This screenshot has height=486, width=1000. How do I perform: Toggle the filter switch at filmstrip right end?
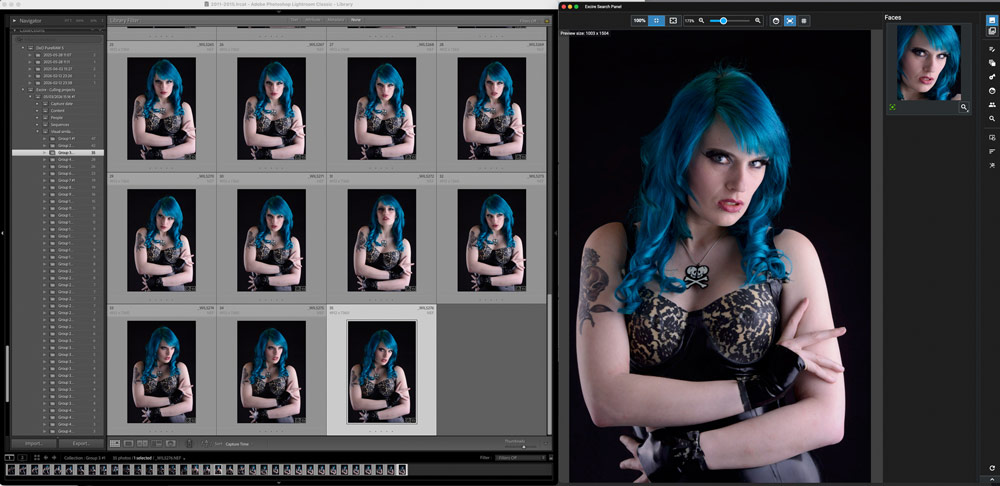551,457
